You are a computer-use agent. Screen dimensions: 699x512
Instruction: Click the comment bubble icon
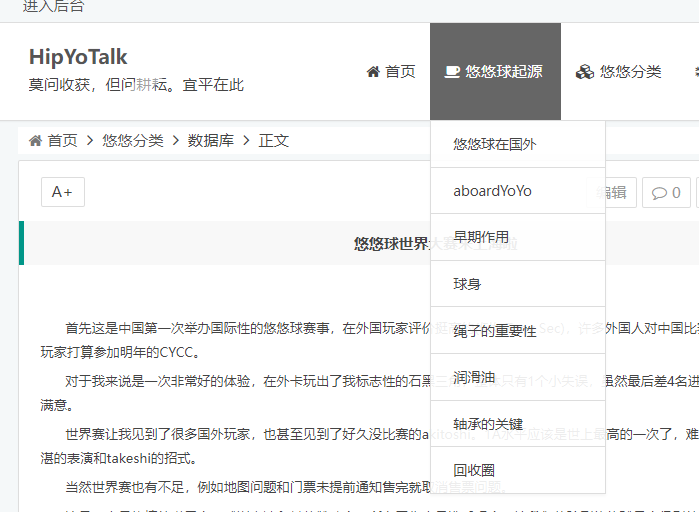(659, 193)
